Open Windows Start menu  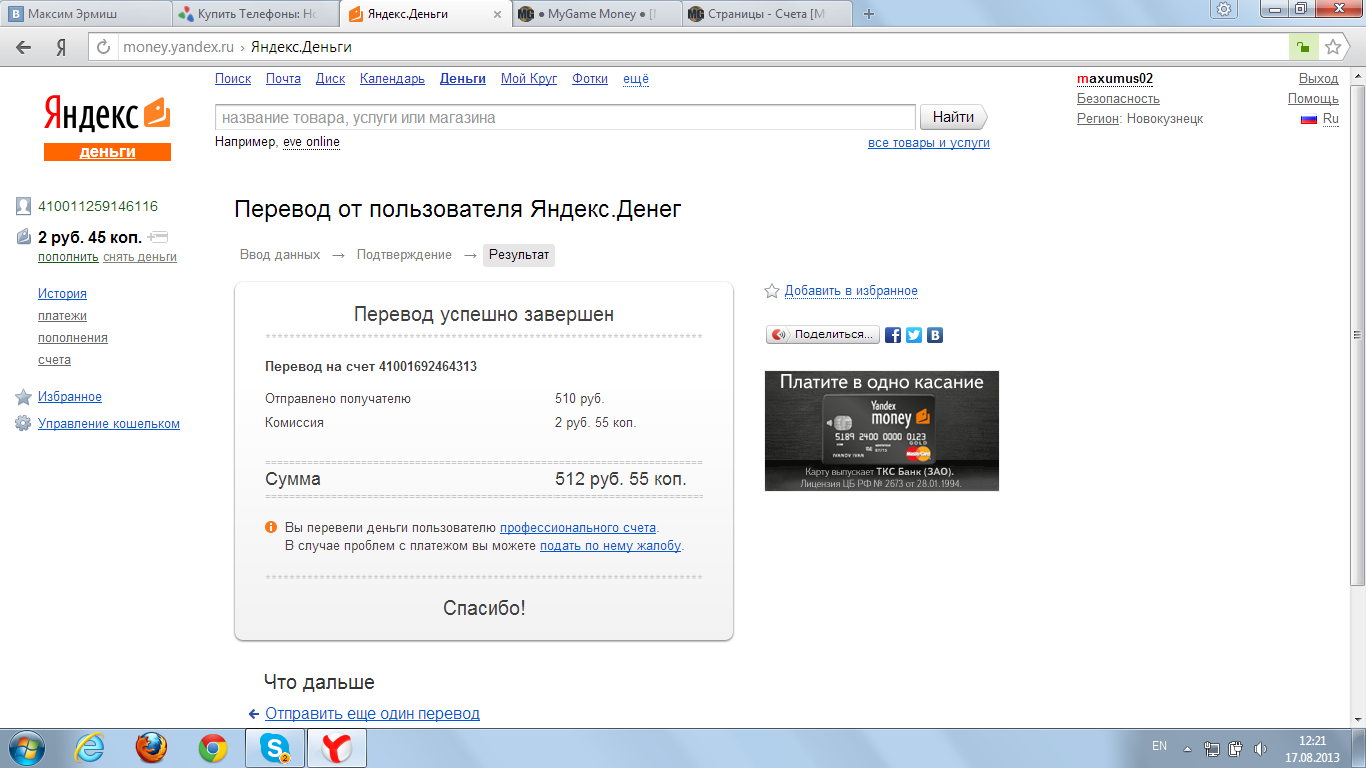click(x=25, y=748)
